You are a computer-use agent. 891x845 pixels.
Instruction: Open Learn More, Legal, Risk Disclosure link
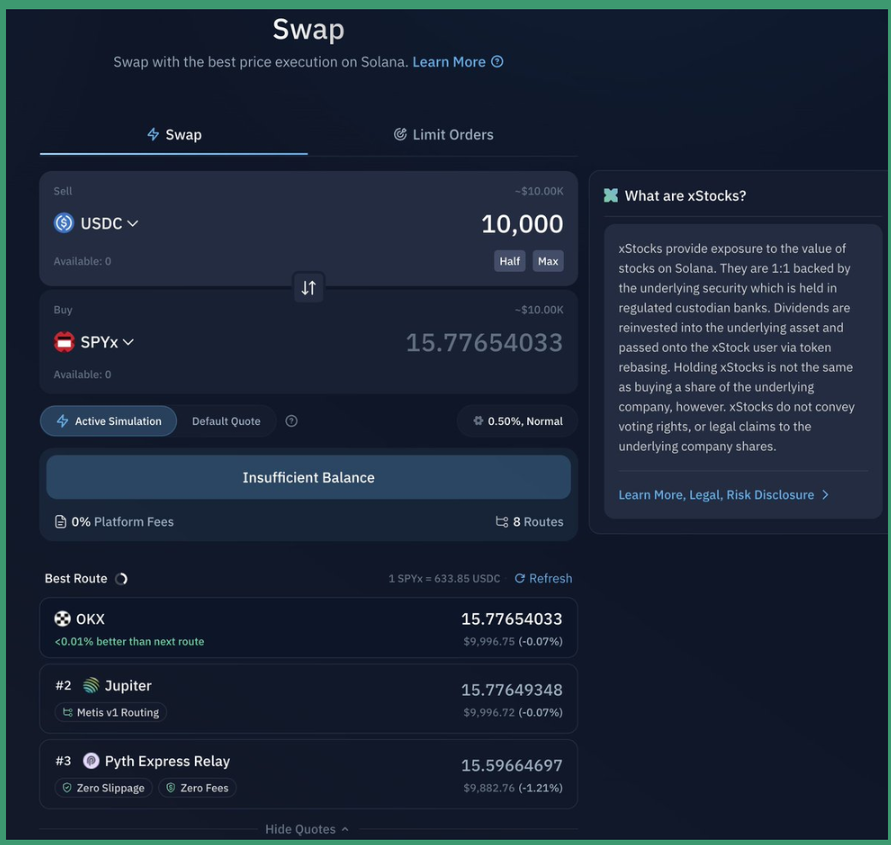pyautogui.click(x=723, y=495)
